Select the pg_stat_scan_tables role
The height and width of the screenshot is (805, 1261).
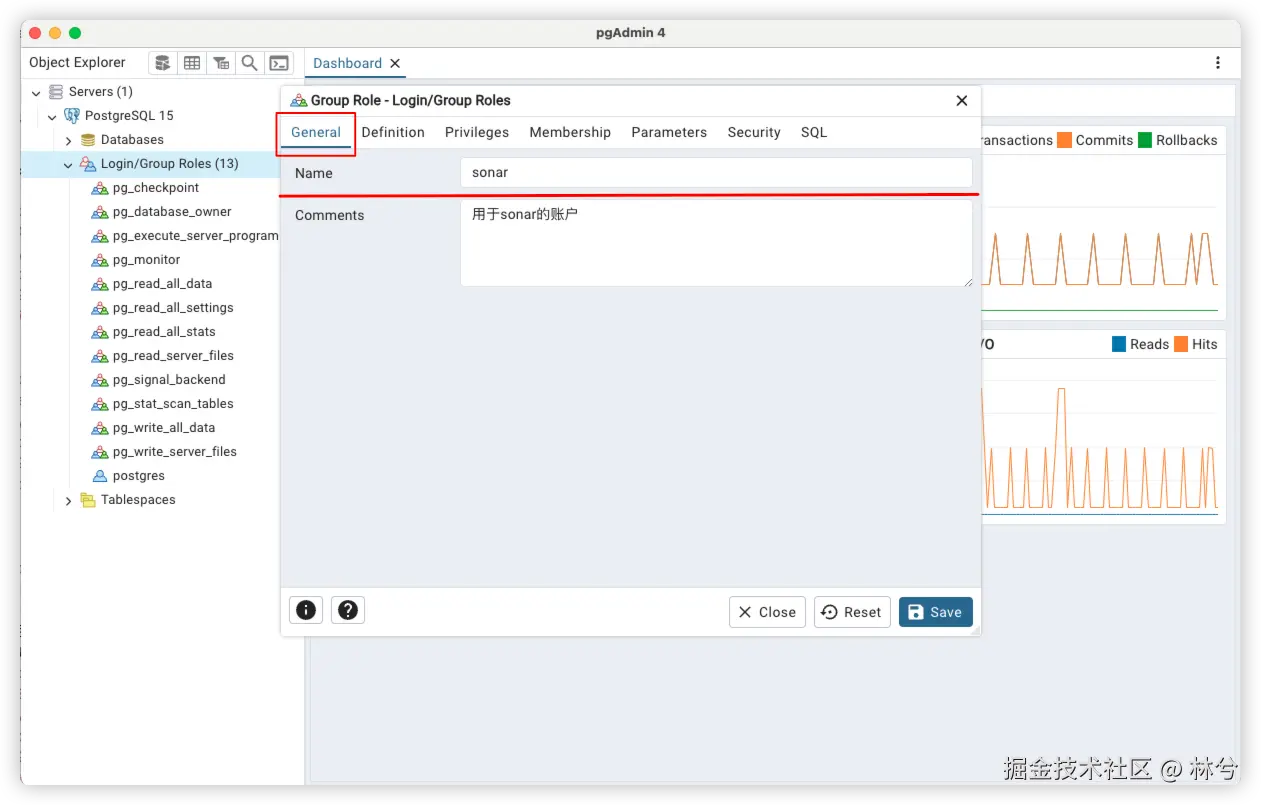173,404
